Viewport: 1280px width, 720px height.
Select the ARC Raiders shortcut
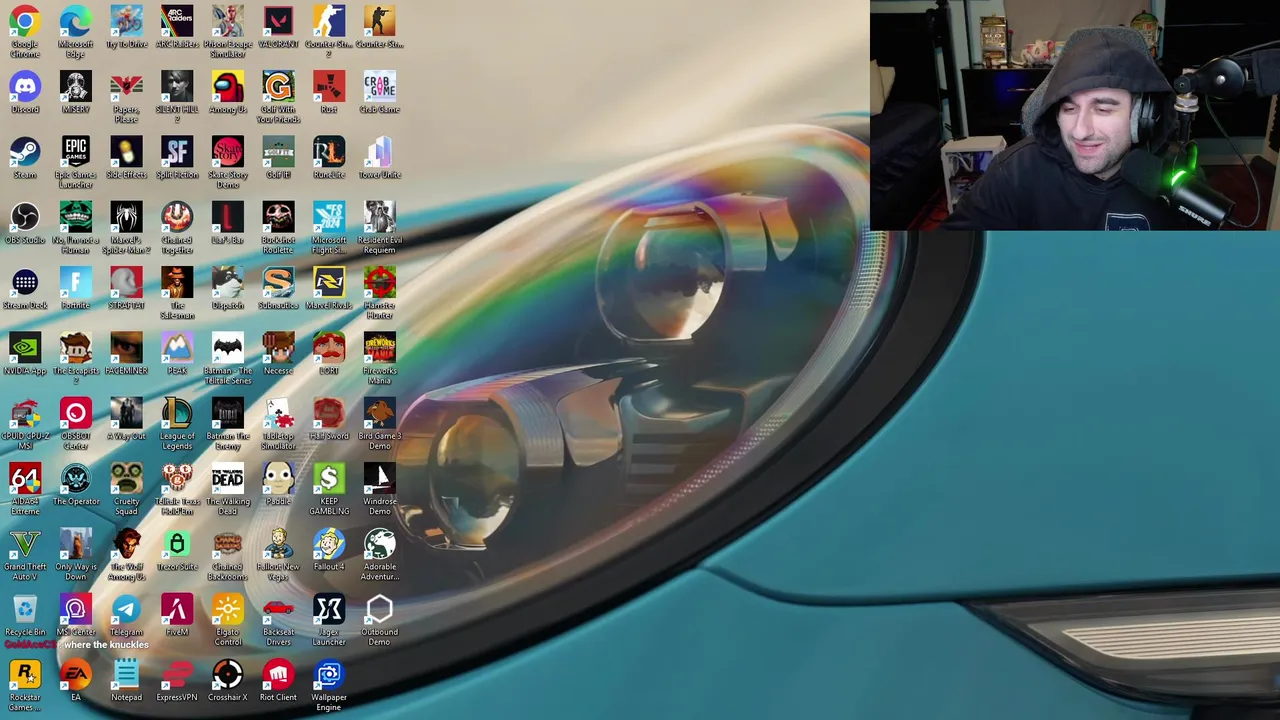[177, 22]
